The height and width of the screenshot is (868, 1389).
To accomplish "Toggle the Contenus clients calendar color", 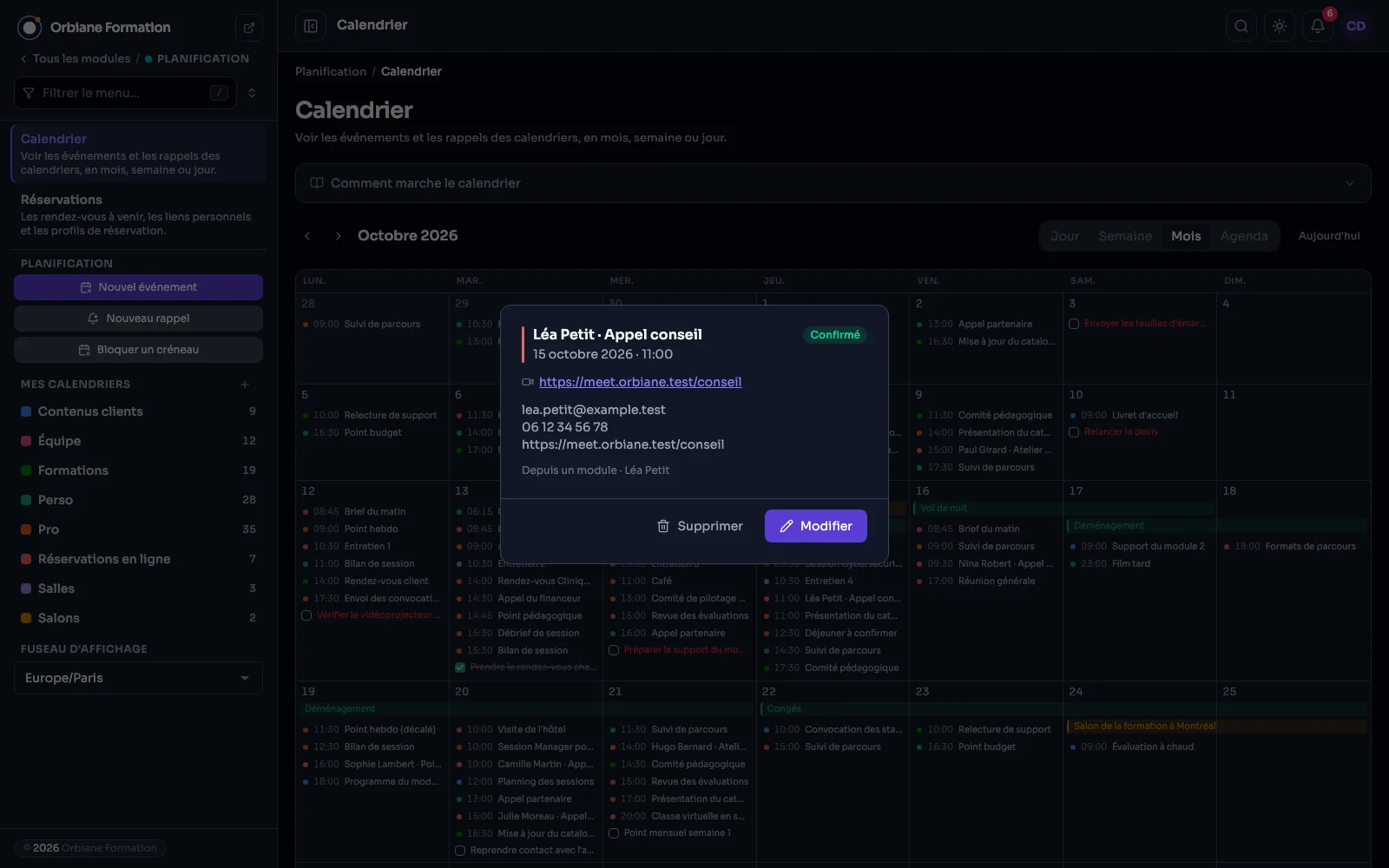I will (26, 411).
